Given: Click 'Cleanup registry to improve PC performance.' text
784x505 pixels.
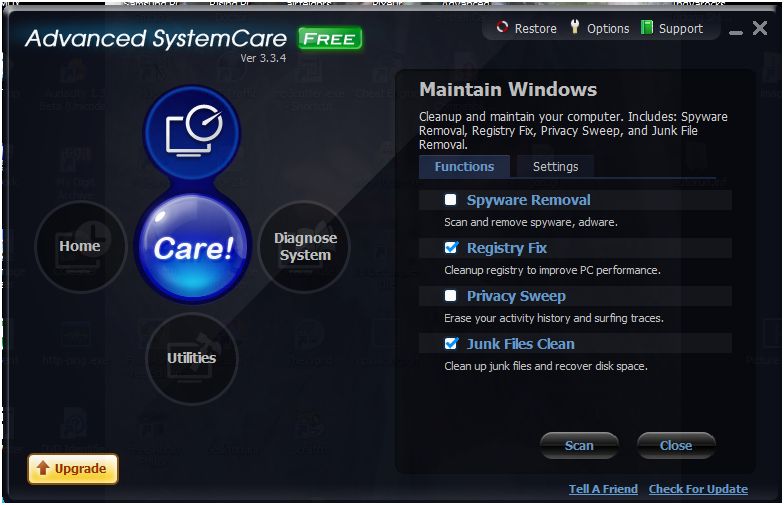Looking at the screenshot, I should tap(552, 270).
